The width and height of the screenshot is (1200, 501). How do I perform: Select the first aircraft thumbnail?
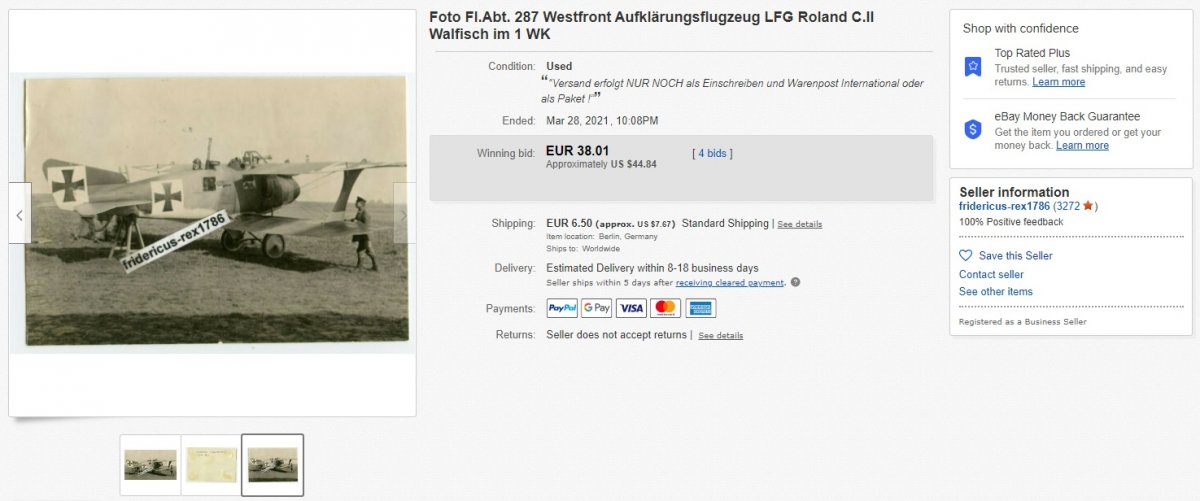tap(150, 464)
